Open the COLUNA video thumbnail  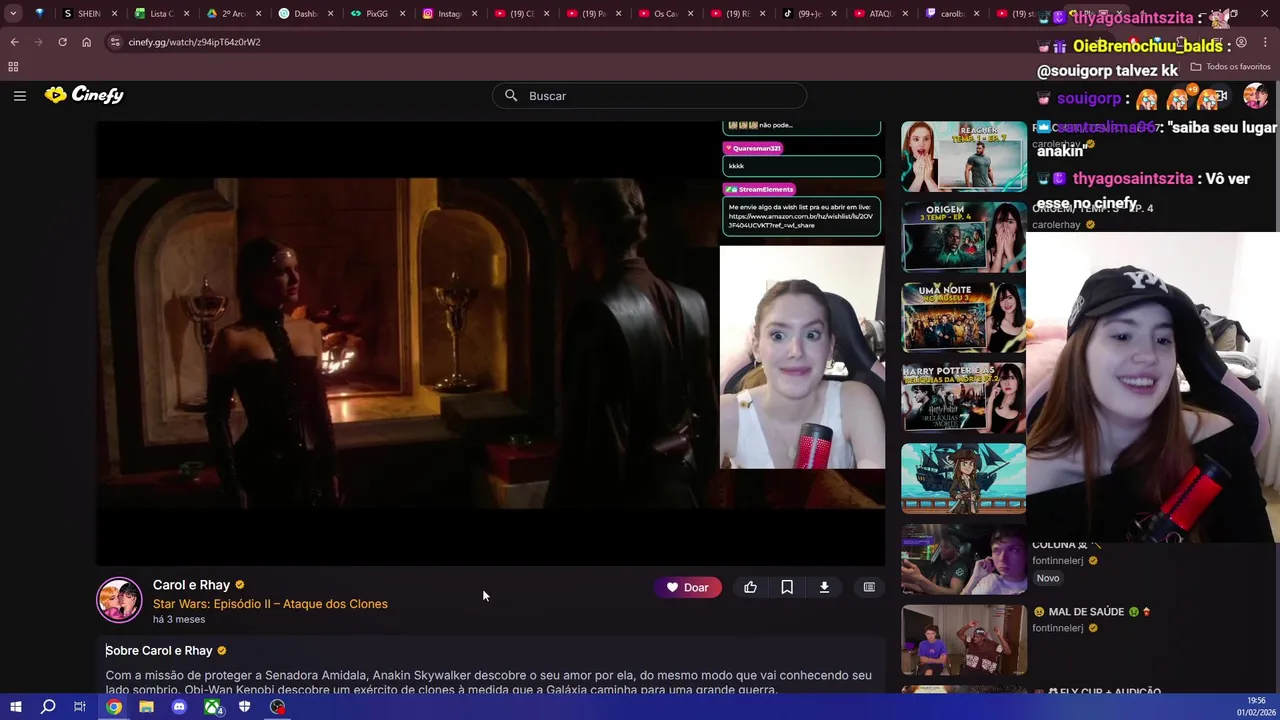pyautogui.click(x=963, y=559)
